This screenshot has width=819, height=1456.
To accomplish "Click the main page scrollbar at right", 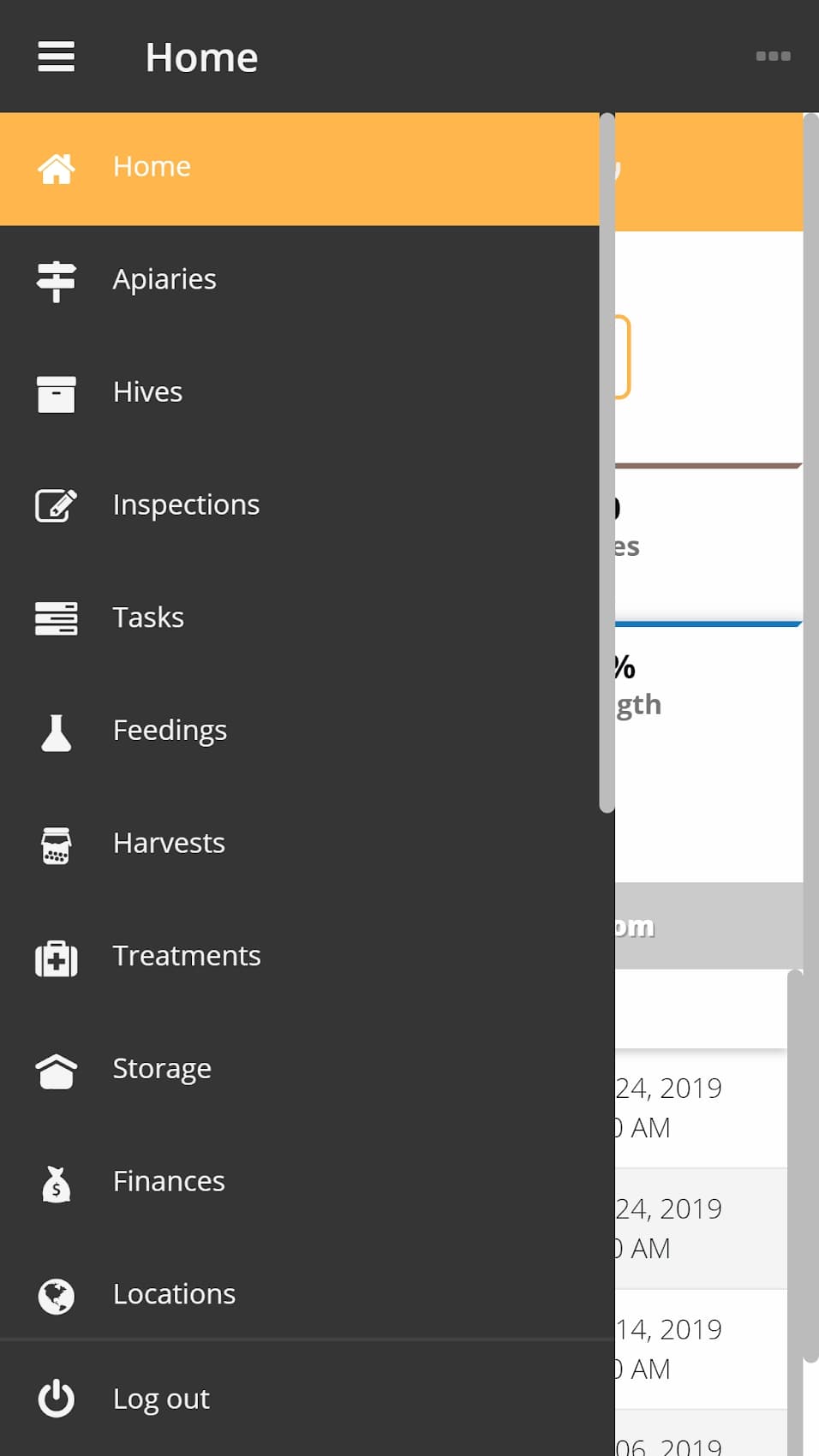I will (811, 737).
